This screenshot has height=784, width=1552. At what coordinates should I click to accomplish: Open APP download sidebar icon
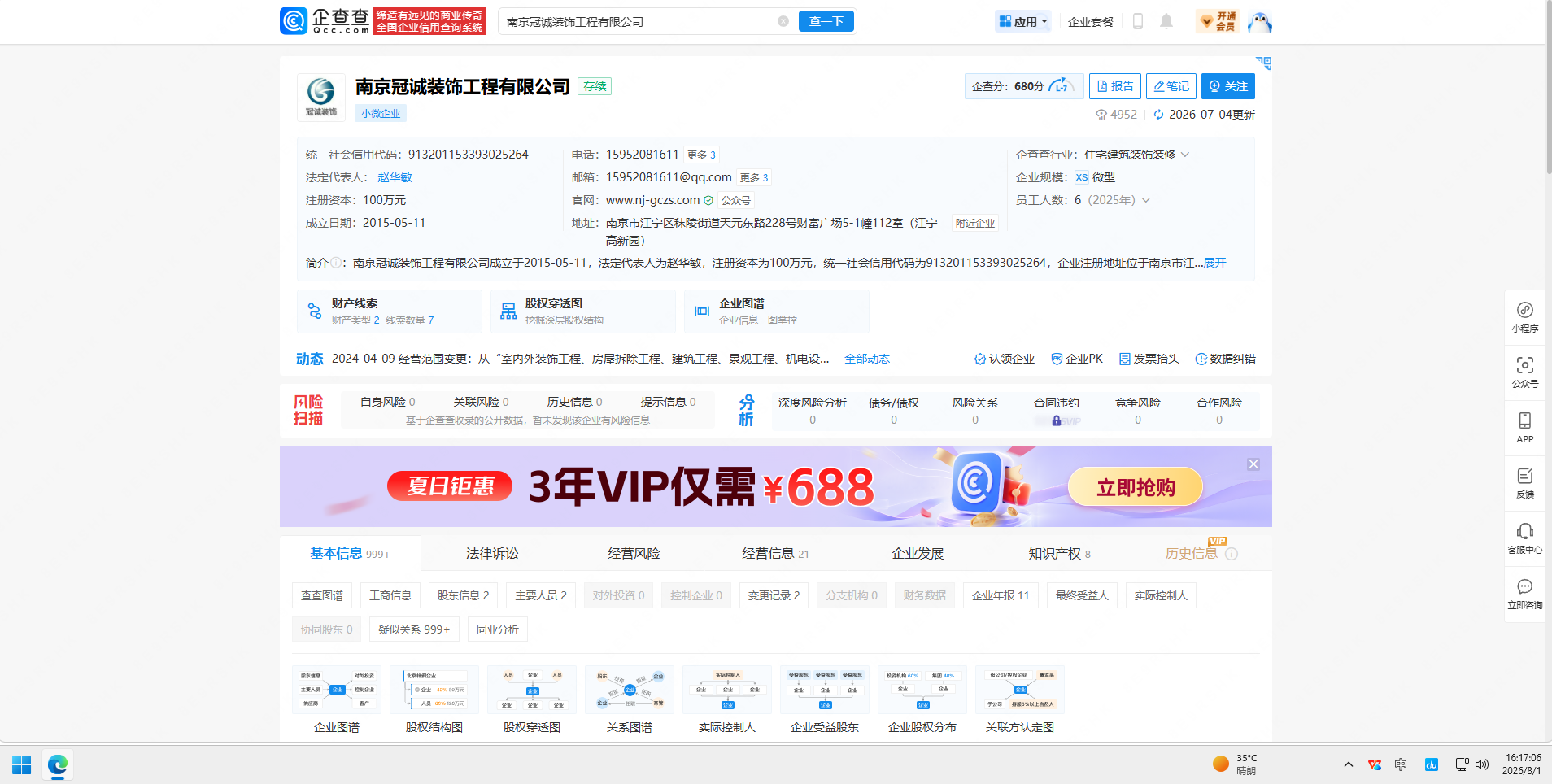coord(1525,428)
